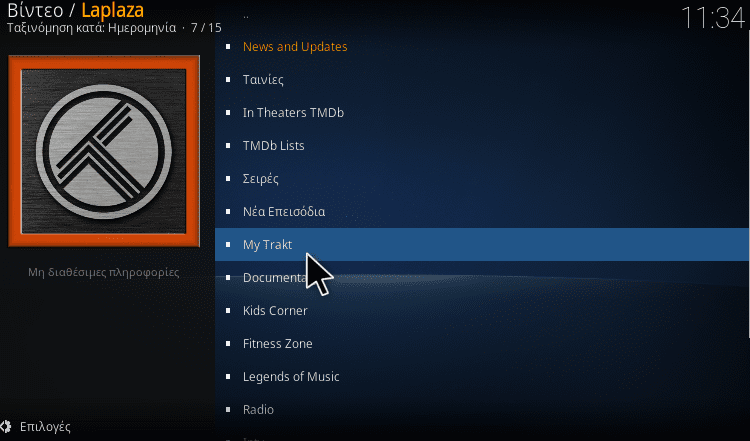Select In Theaters TMDb

tap(482, 112)
